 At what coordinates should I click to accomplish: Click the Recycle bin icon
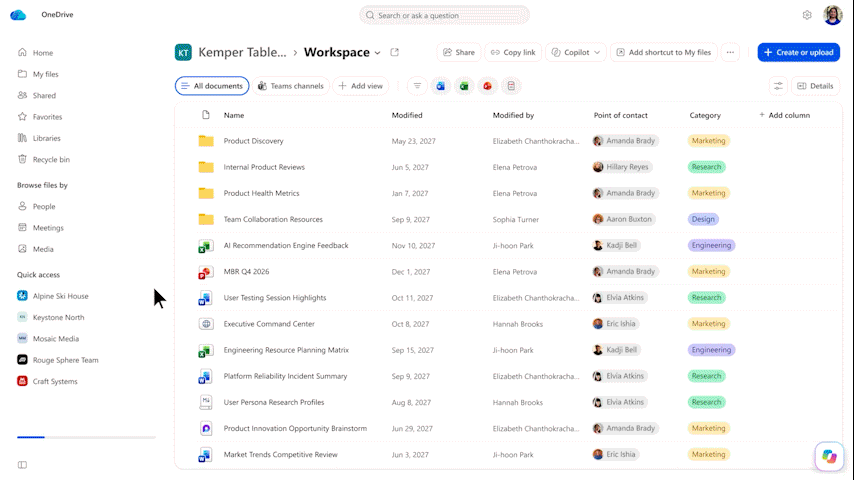pyautogui.click(x=22, y=159)
